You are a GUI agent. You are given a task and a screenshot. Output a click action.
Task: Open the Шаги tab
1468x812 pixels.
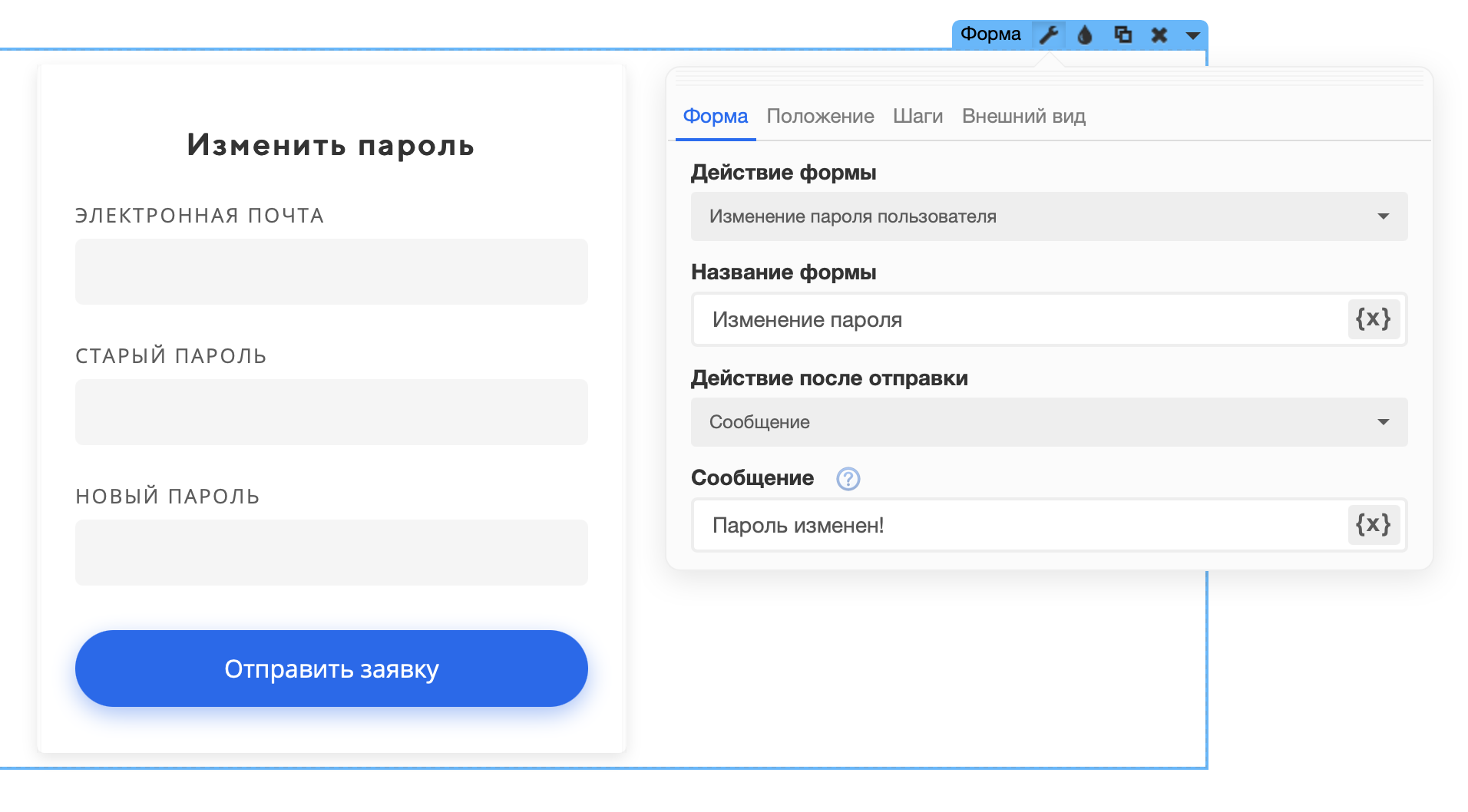pyautogui.click(x=917, y=117)
